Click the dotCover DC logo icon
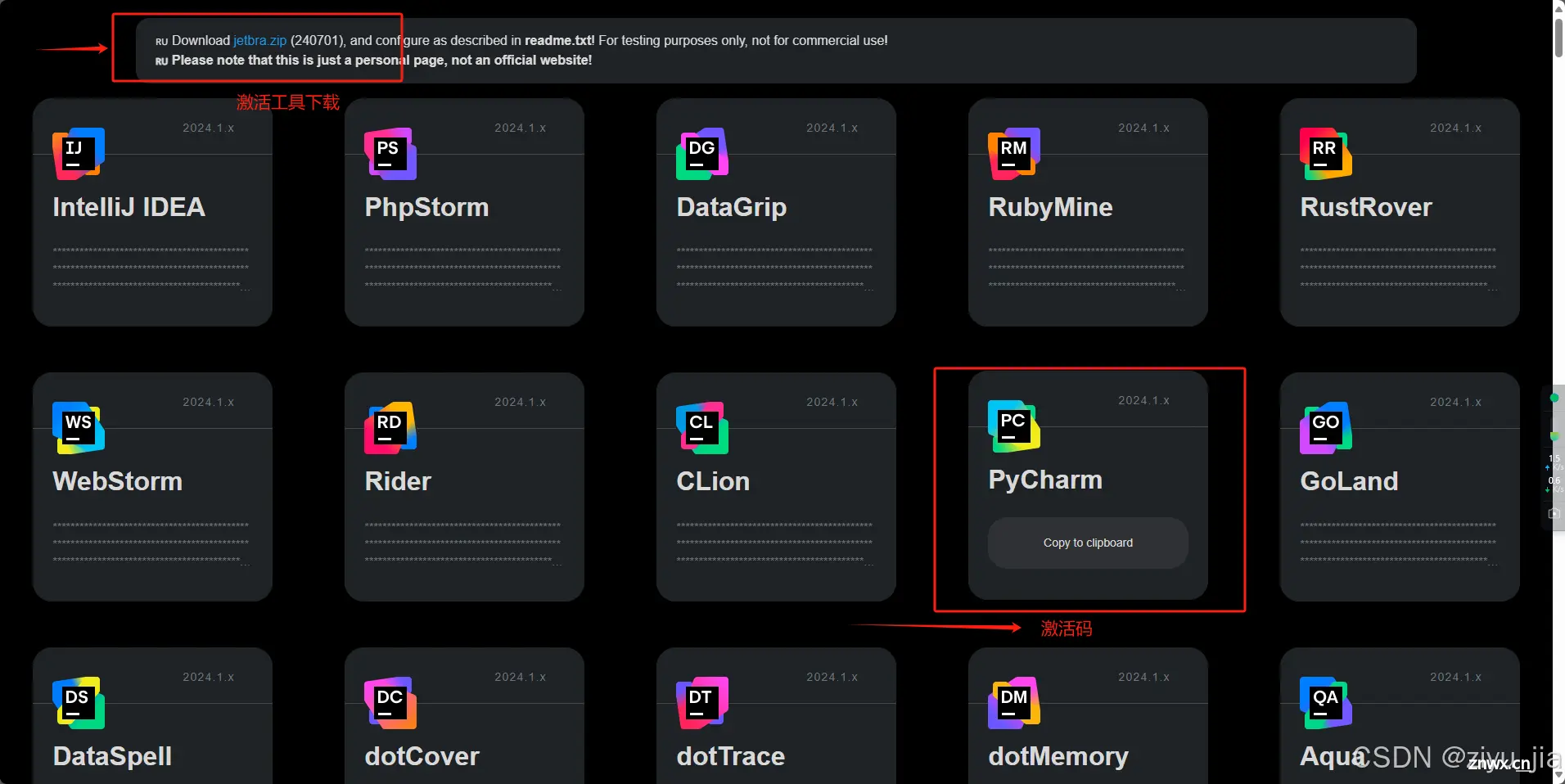 coord(390,703)
